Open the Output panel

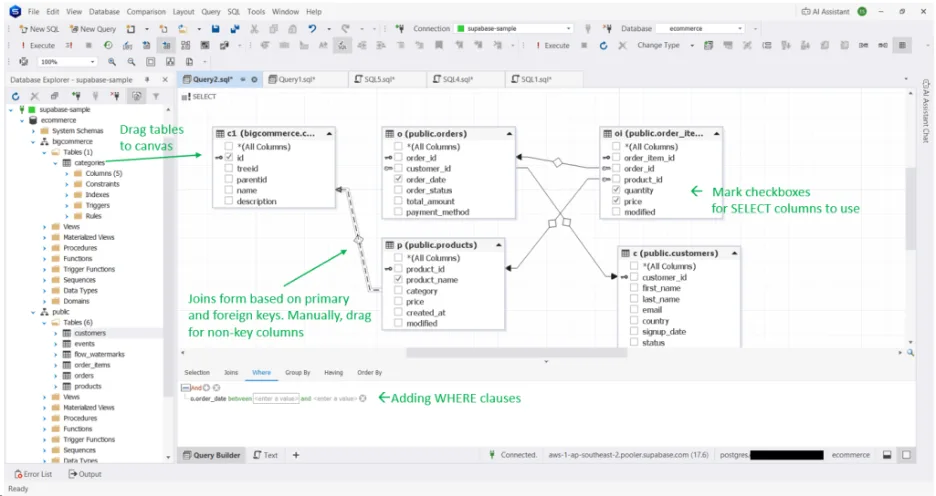coord(85,474)
